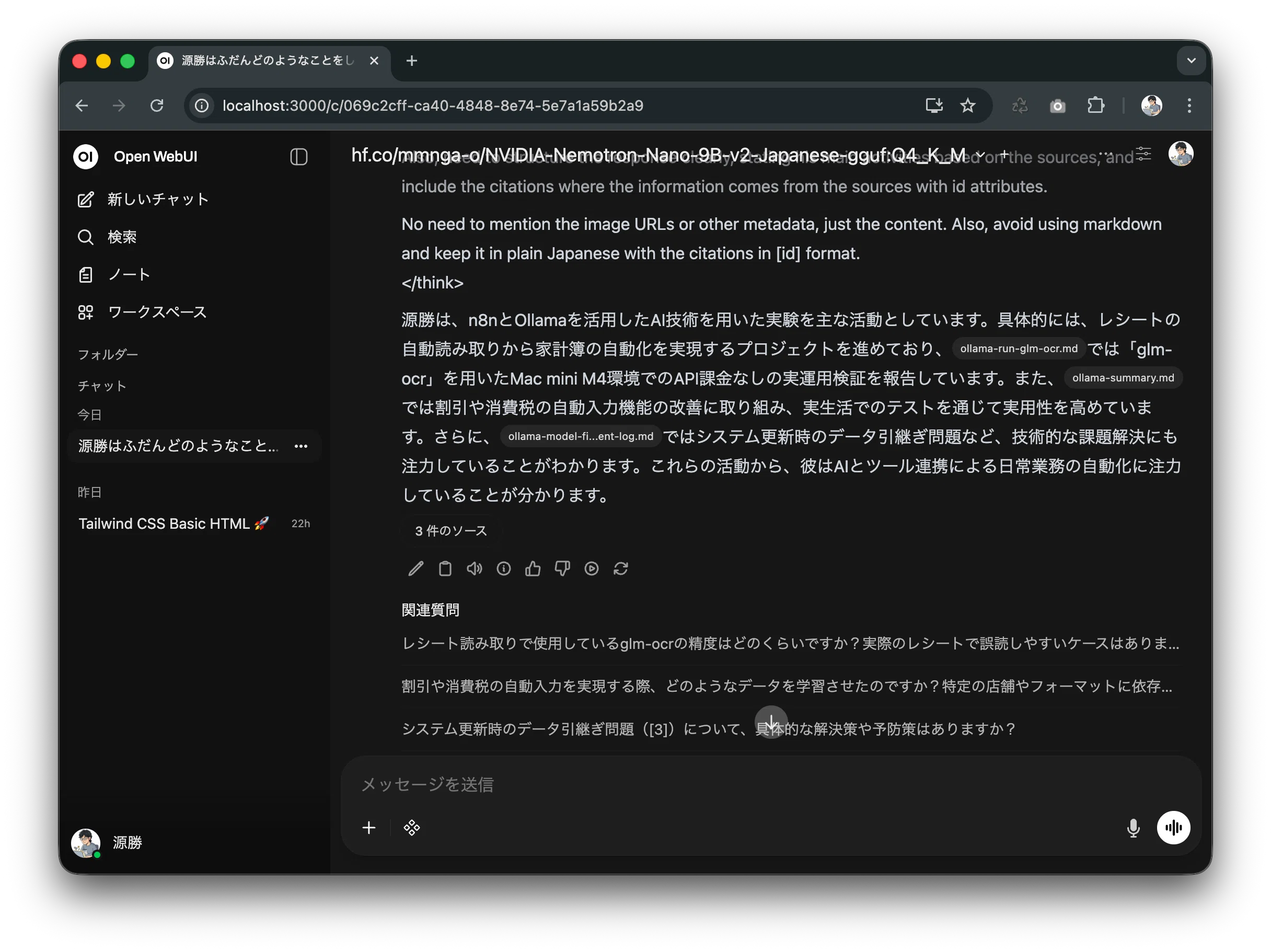Open new chat (新しいチャット)
Screen dimensions: 1271x952
point(143,200)
